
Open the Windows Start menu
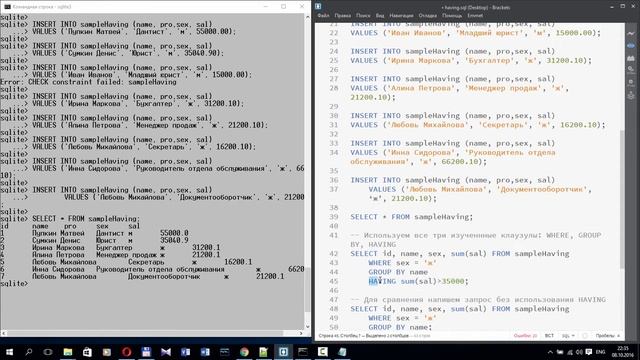9,351
